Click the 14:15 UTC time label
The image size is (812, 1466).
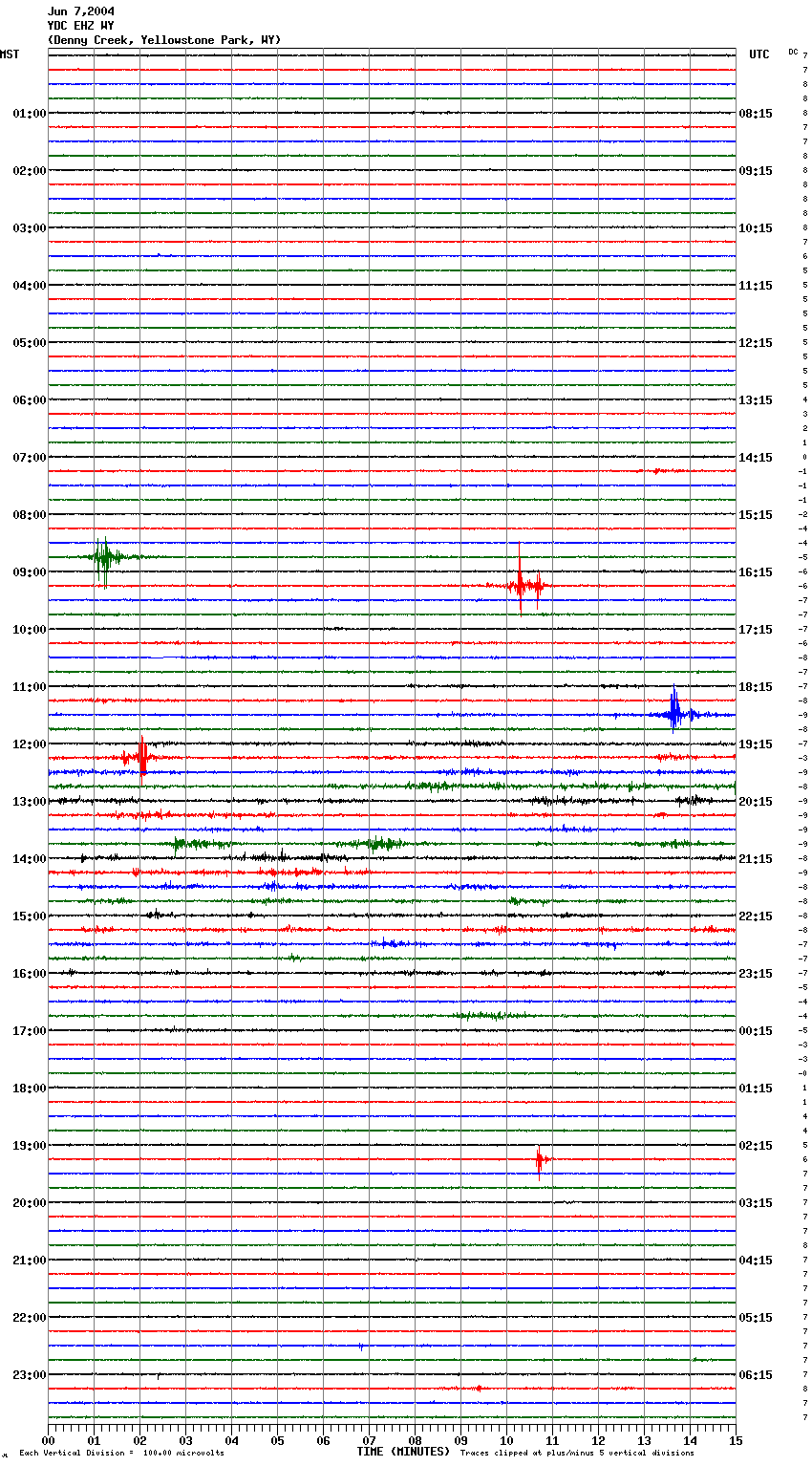756,458
